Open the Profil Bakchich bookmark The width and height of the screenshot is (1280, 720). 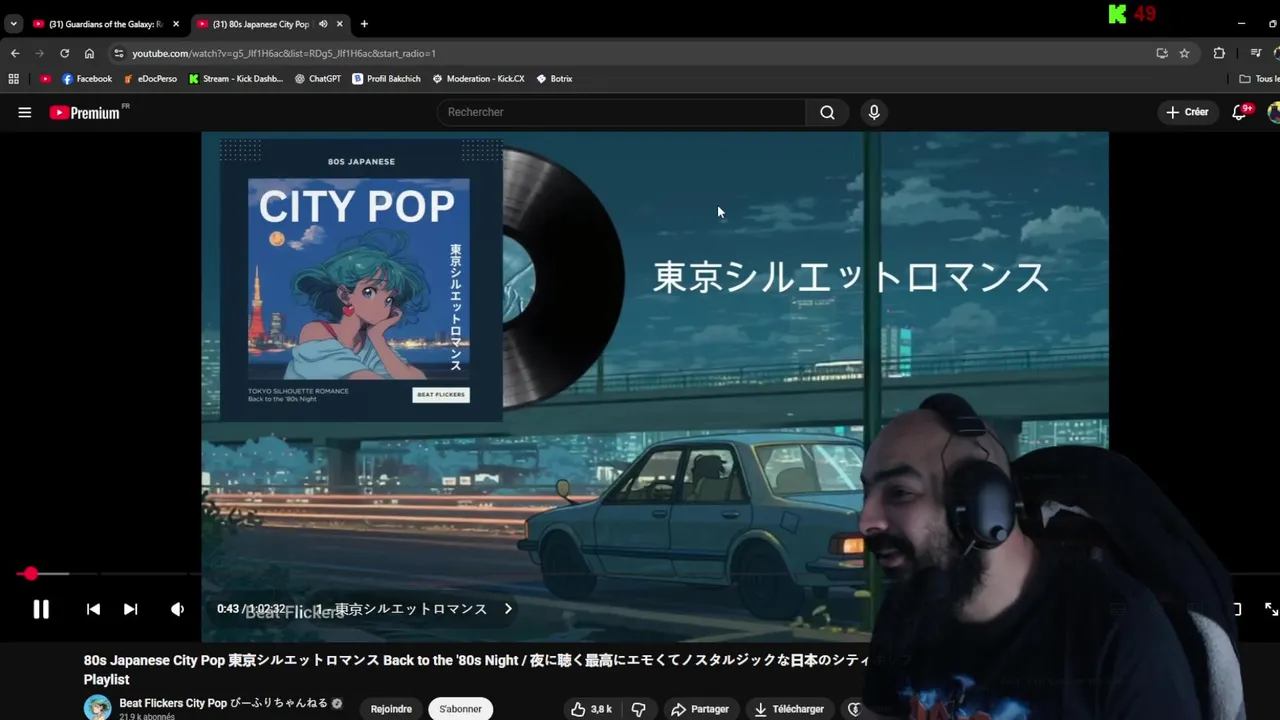point(388,78)
